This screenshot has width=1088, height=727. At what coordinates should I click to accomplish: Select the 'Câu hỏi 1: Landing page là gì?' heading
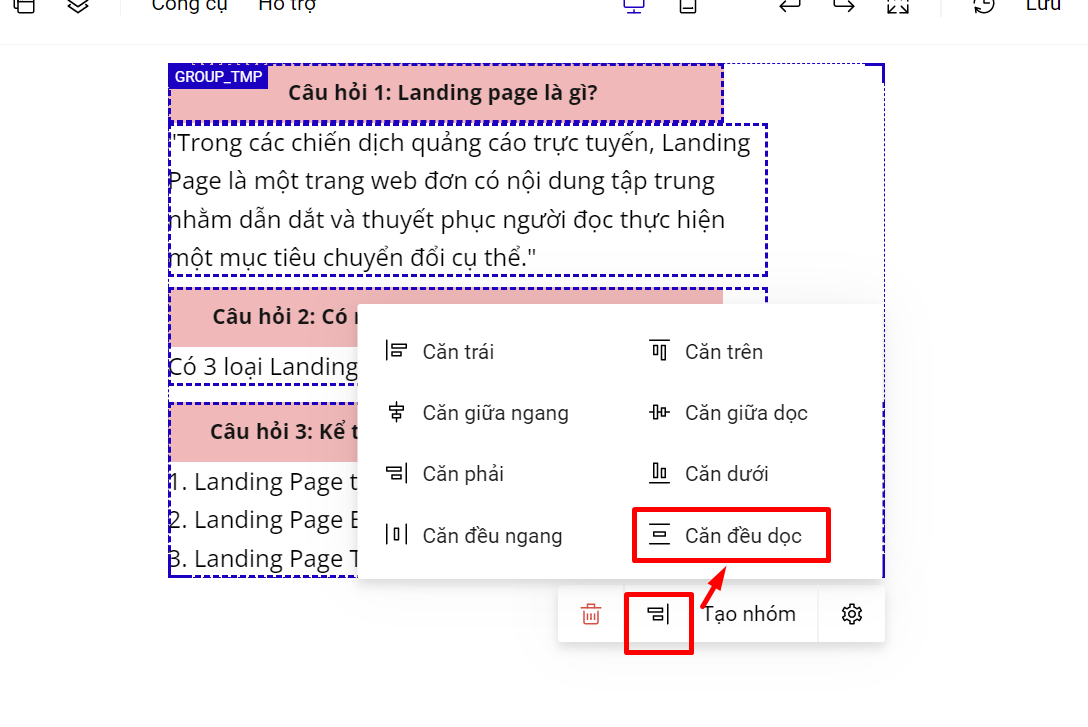click(442, 93)
